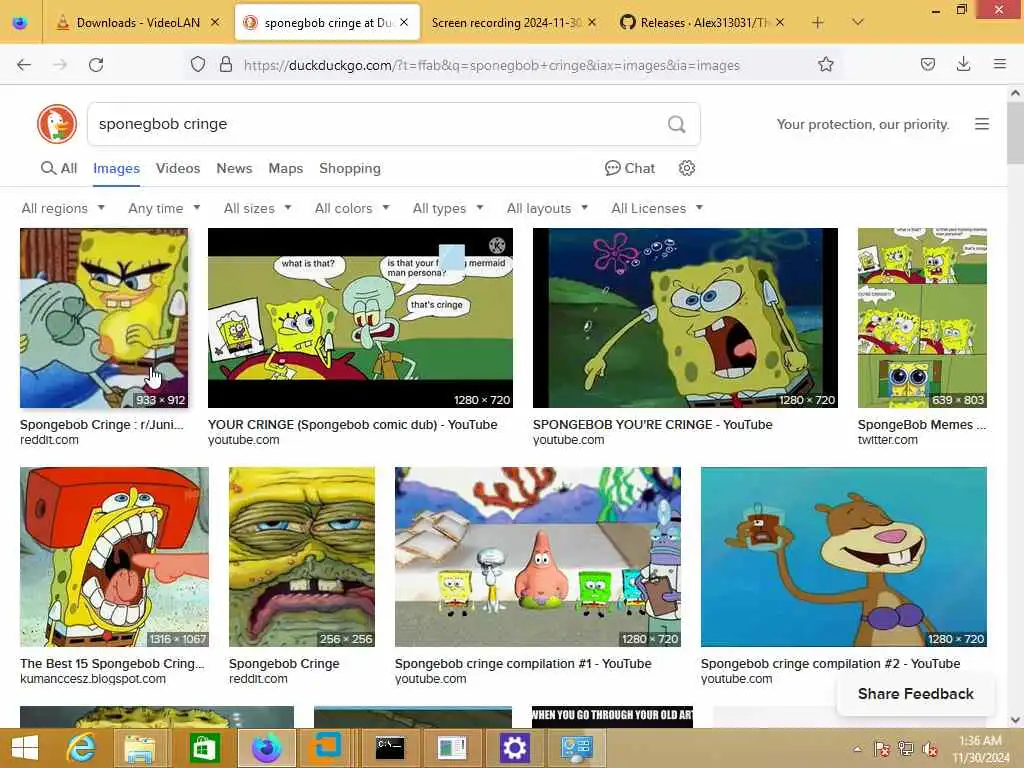Select the All search category

59,168
